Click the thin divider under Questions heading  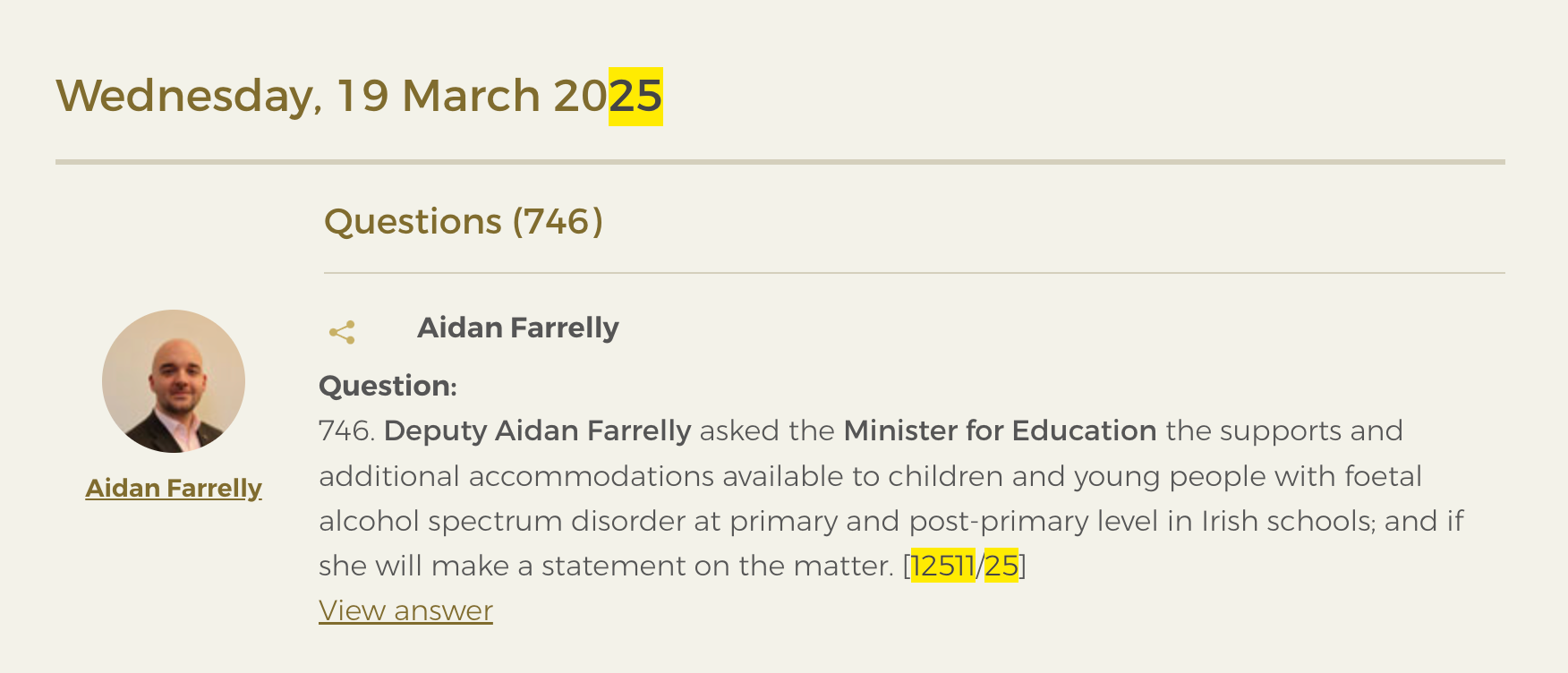(x=915, y=273)
